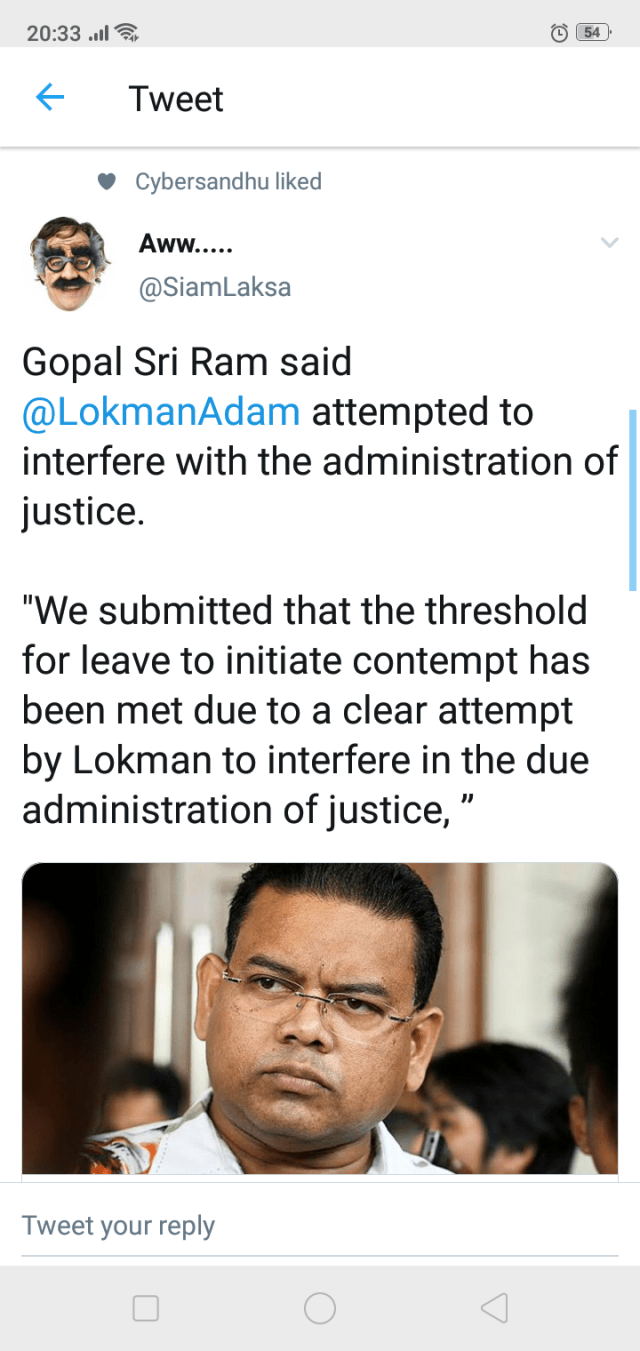This screenshot has width=640, height=1351.
Task: Tap the battery indicator icon
Action: click(593, 33)
